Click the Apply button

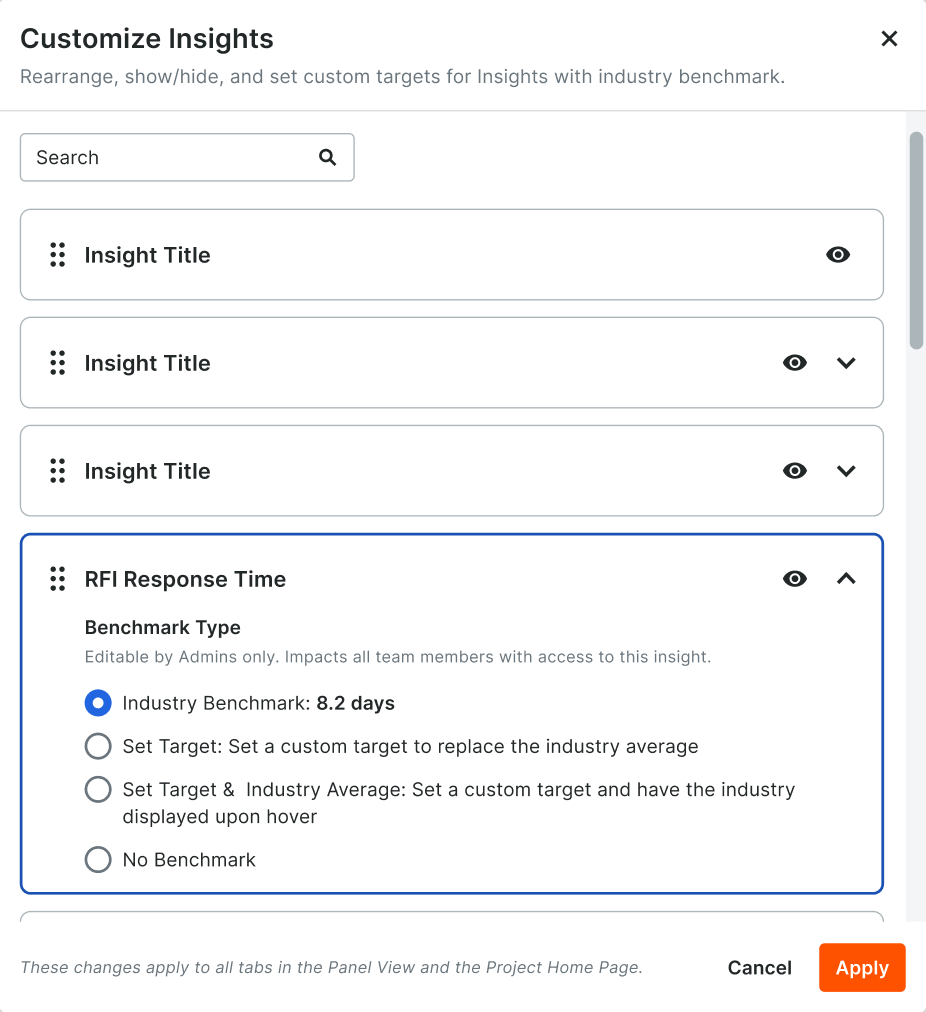pyautogui.click(x=861, y=967)
